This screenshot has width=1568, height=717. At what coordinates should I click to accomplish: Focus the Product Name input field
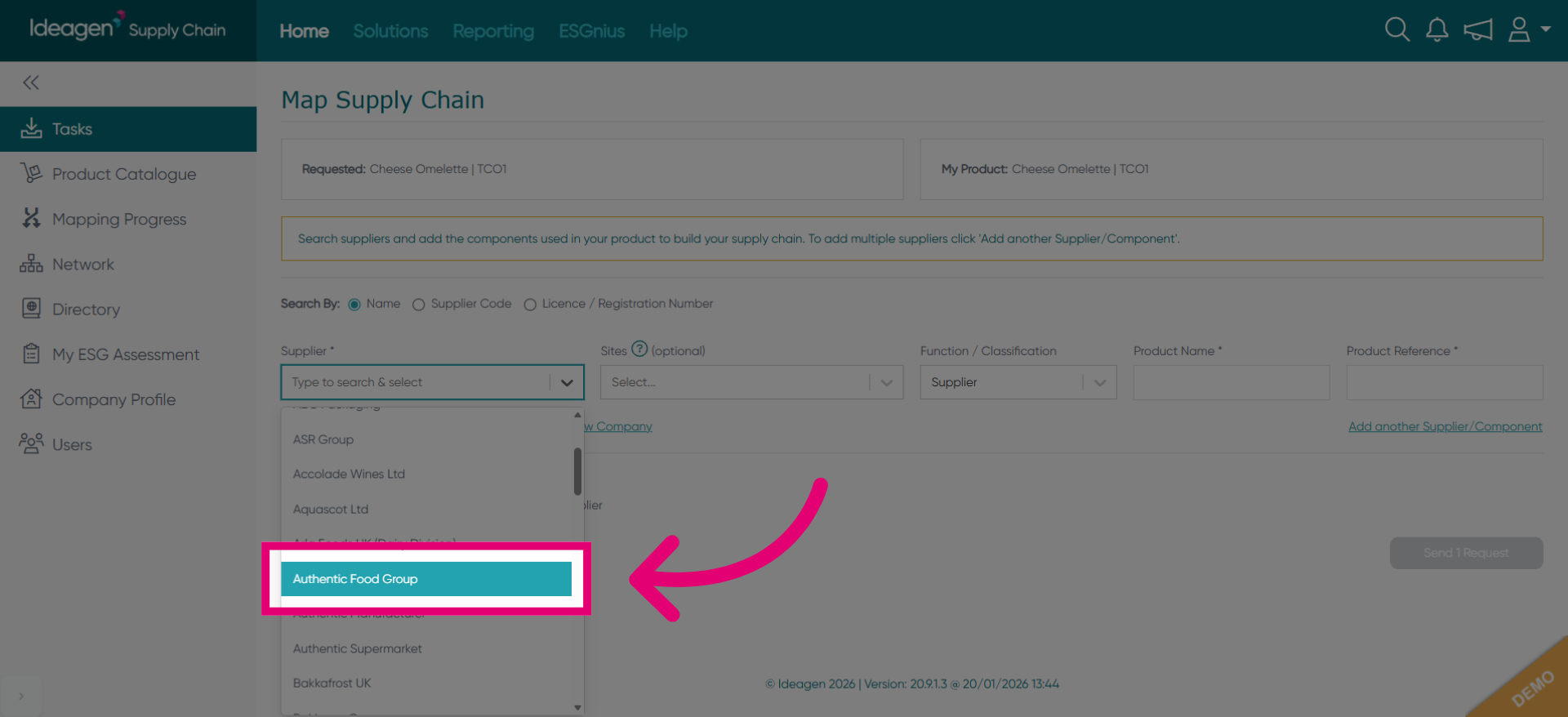[1232, 382]
